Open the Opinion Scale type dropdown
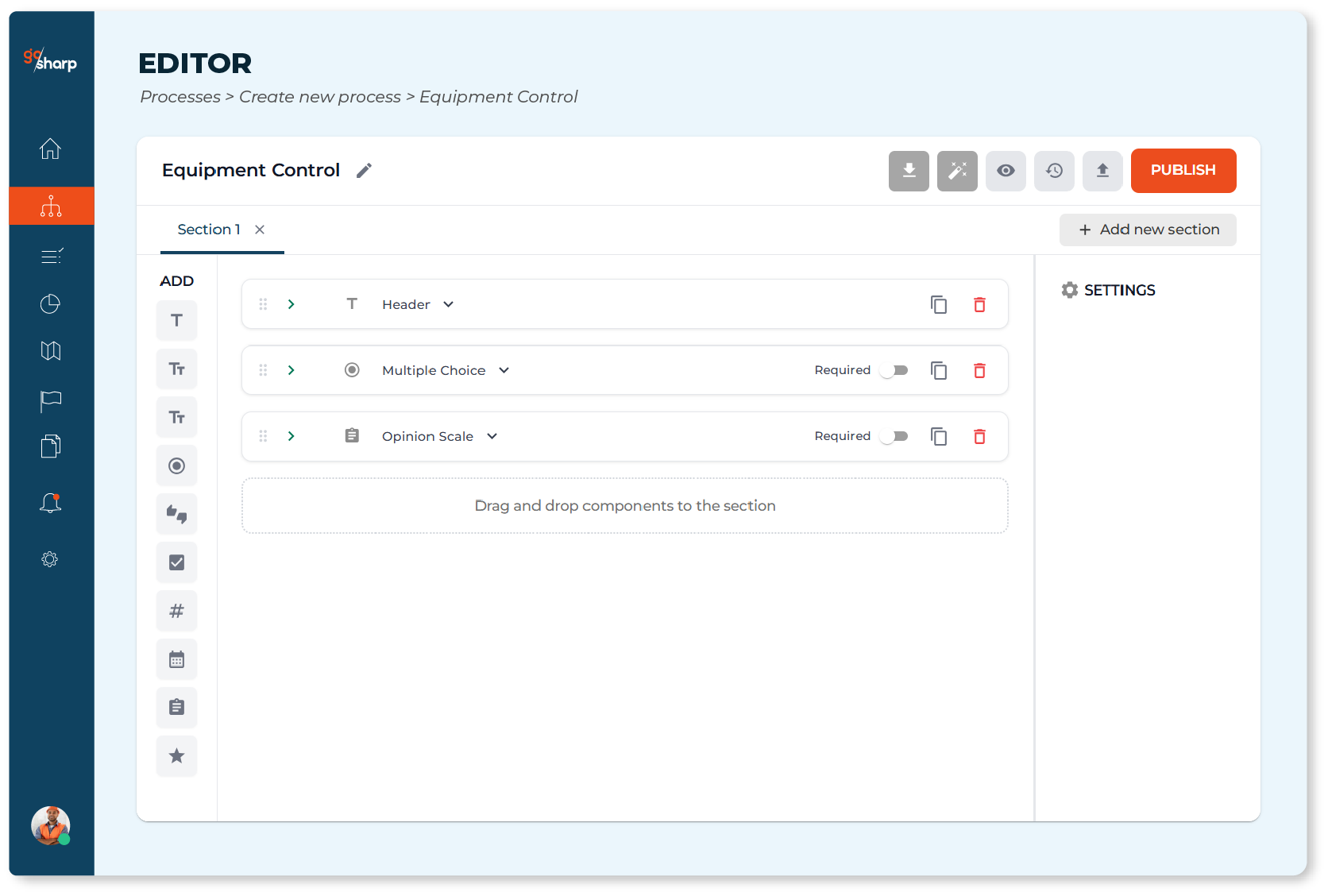Viewport: 1328px width, 896px height. [492, 437]
